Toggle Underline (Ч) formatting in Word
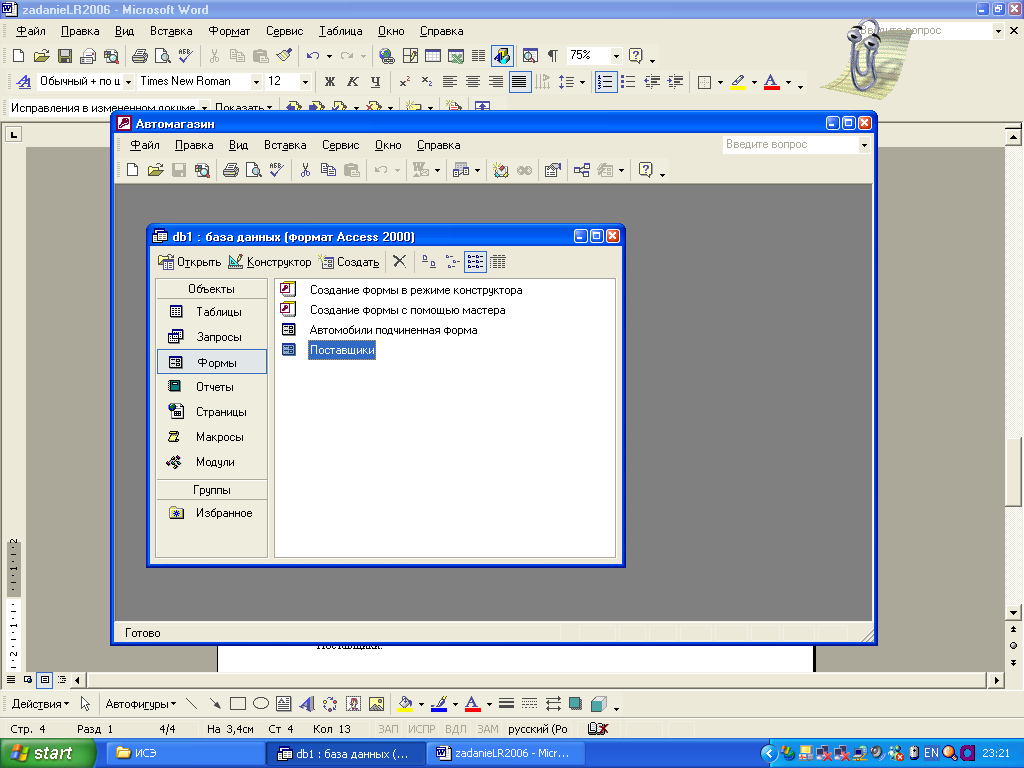Viewport: 1024px width, 768px height. tap(376, 82)
